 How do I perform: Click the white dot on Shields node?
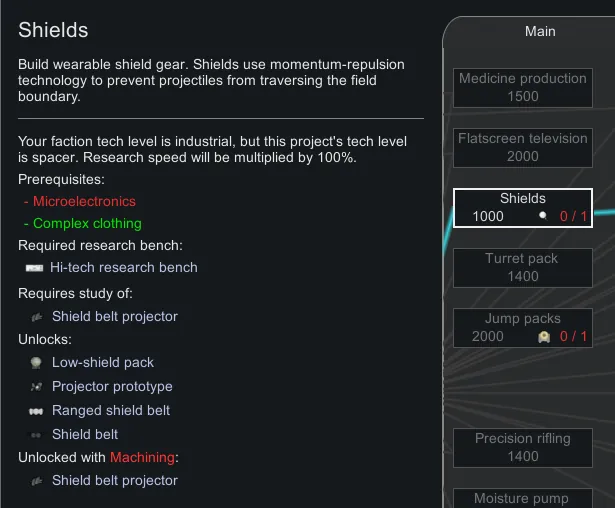point(543,215)
